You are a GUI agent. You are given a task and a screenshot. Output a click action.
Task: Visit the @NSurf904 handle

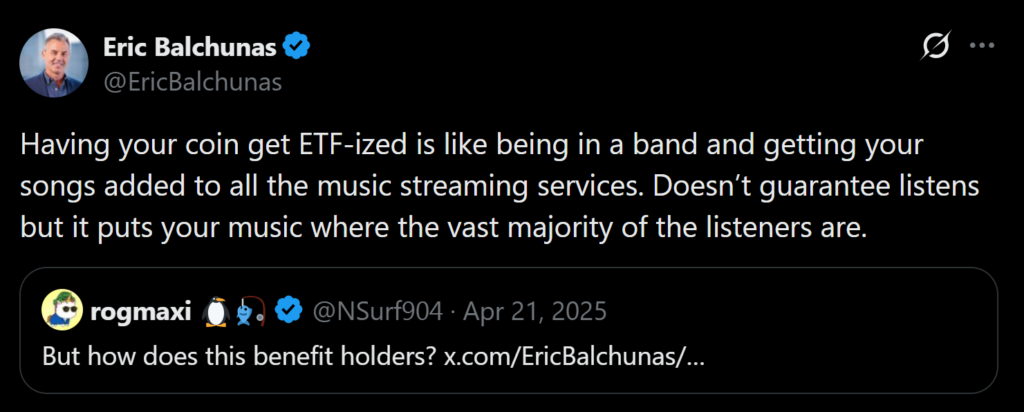coord(377,312)
